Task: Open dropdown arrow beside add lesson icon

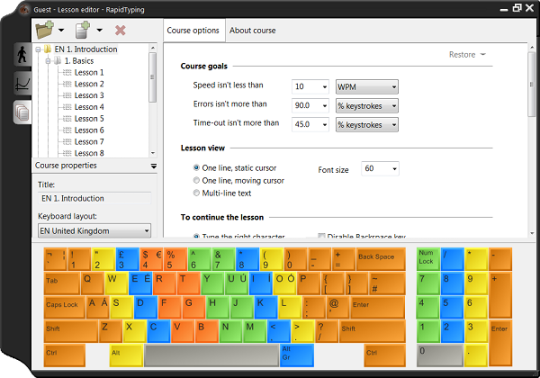Action: pyautogui.click(x=100, y=30)
